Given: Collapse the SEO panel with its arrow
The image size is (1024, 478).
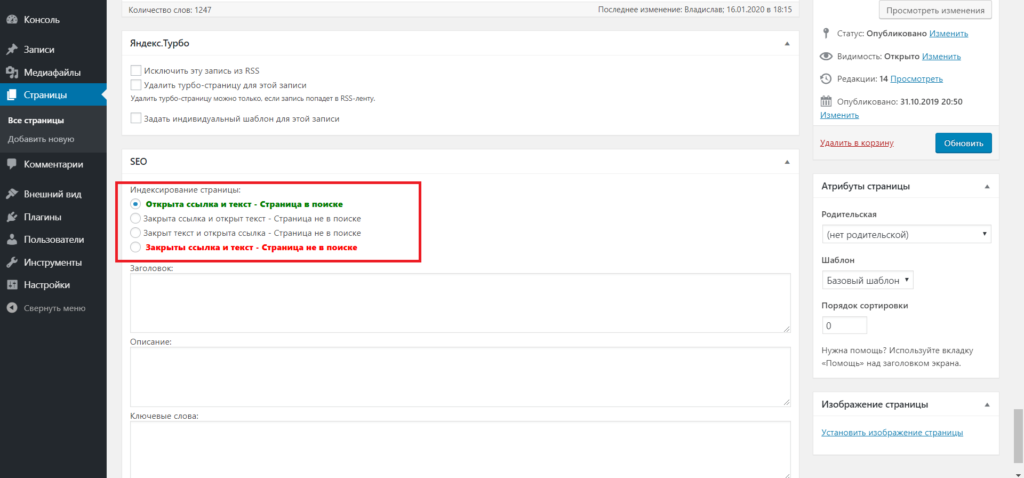Looking at the screenshot, I should [787, 160].
